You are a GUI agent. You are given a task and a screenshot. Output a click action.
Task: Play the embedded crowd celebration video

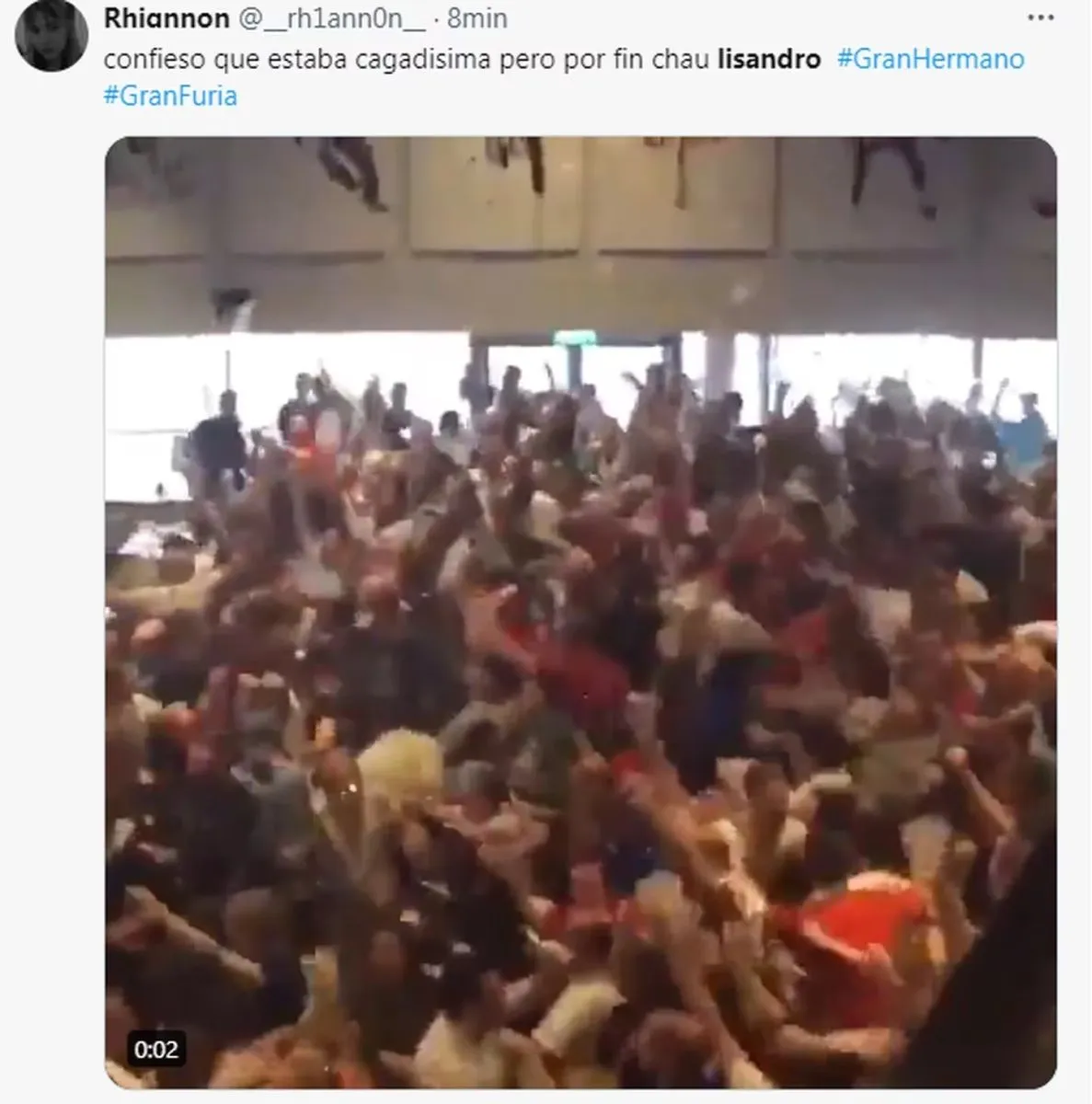pos(580,613)
